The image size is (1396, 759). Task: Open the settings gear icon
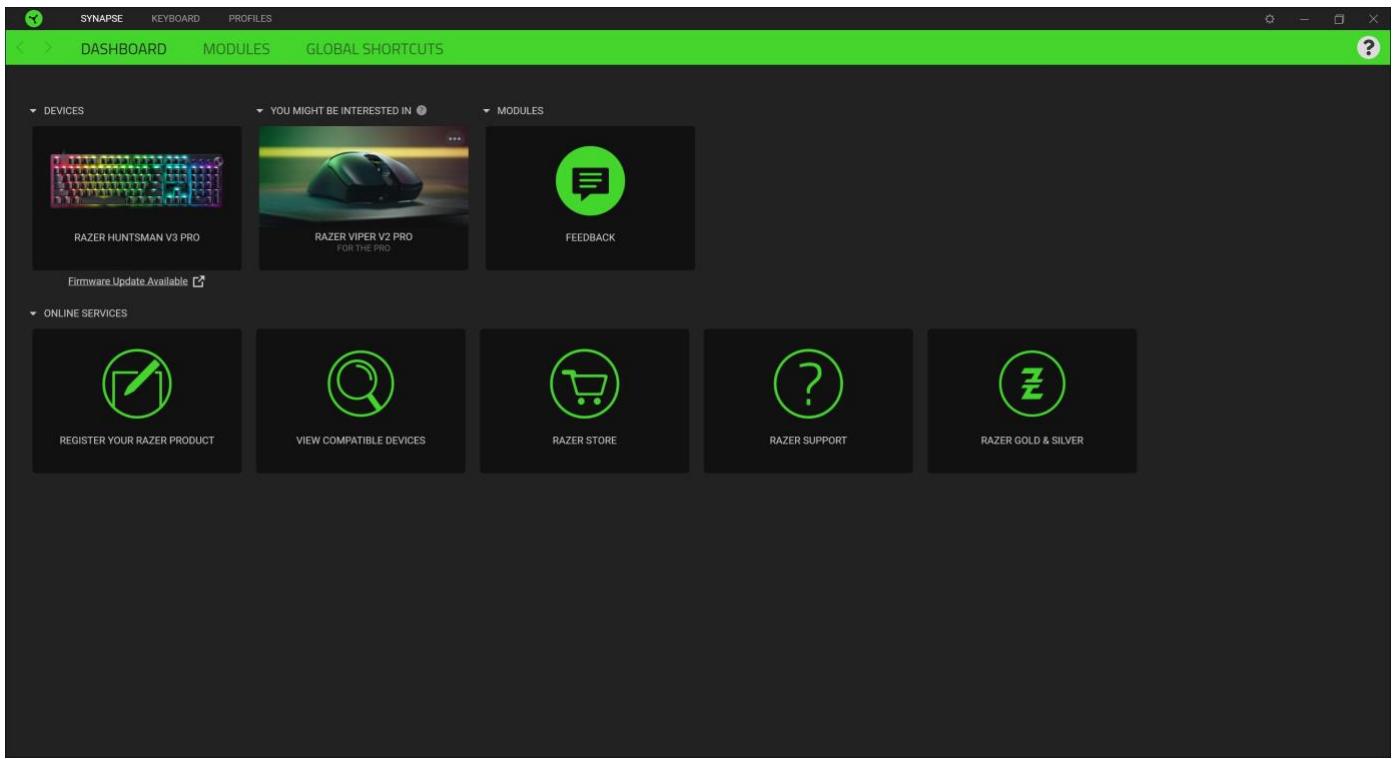[1269, 19]
